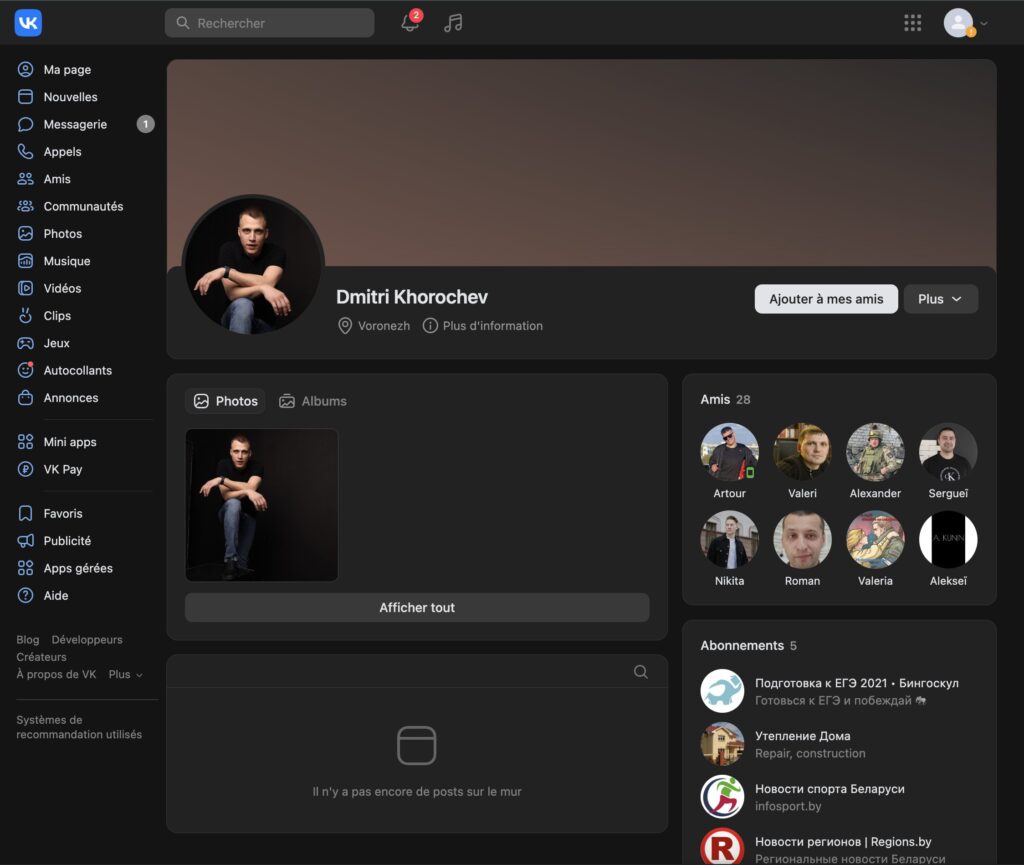Open friend Artour's profile picture
1024x865 pixels.
[x=729, y=452]
